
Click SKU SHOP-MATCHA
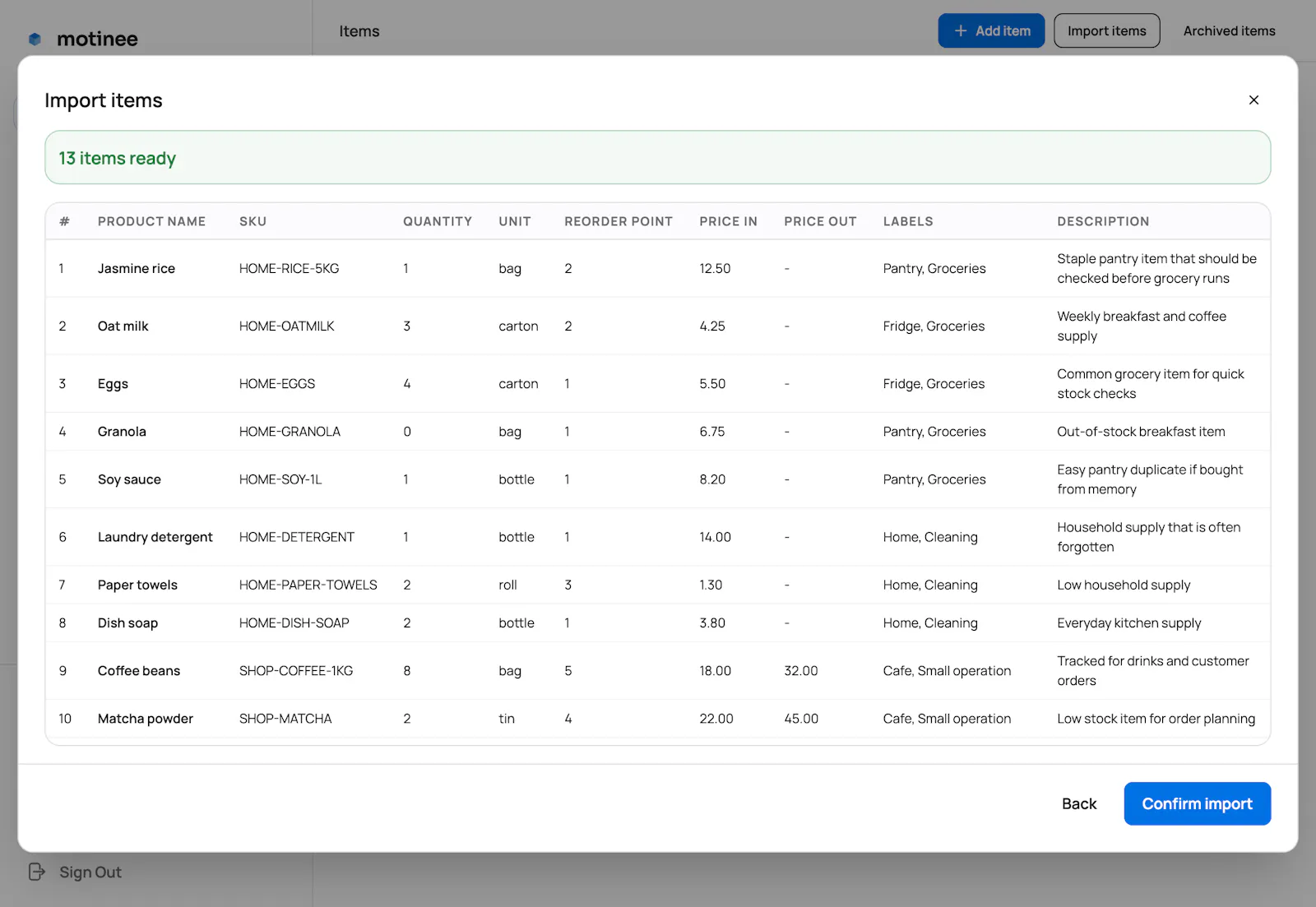[x=285, y=719]
